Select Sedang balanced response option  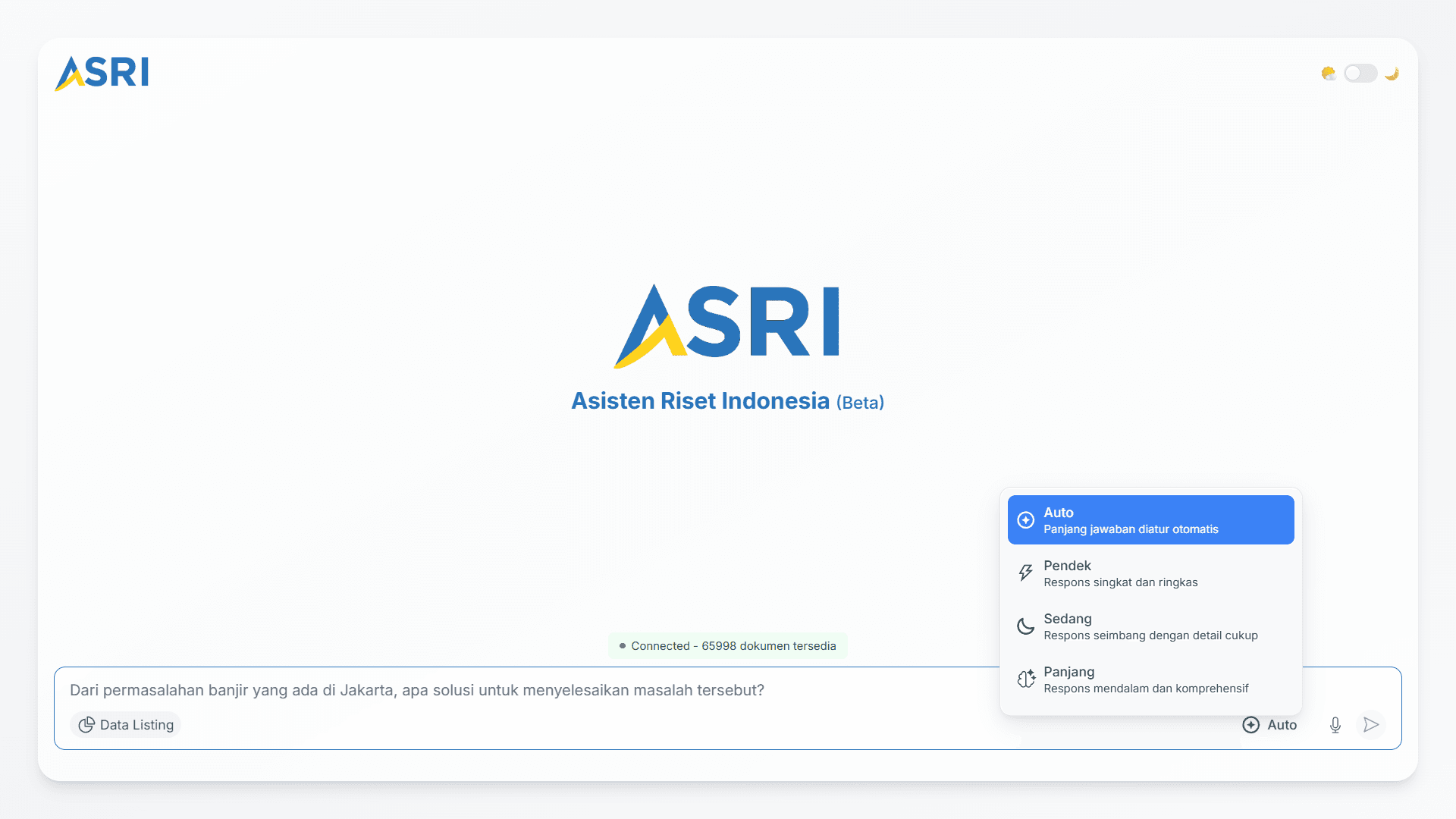click(x=1150, y=626)
